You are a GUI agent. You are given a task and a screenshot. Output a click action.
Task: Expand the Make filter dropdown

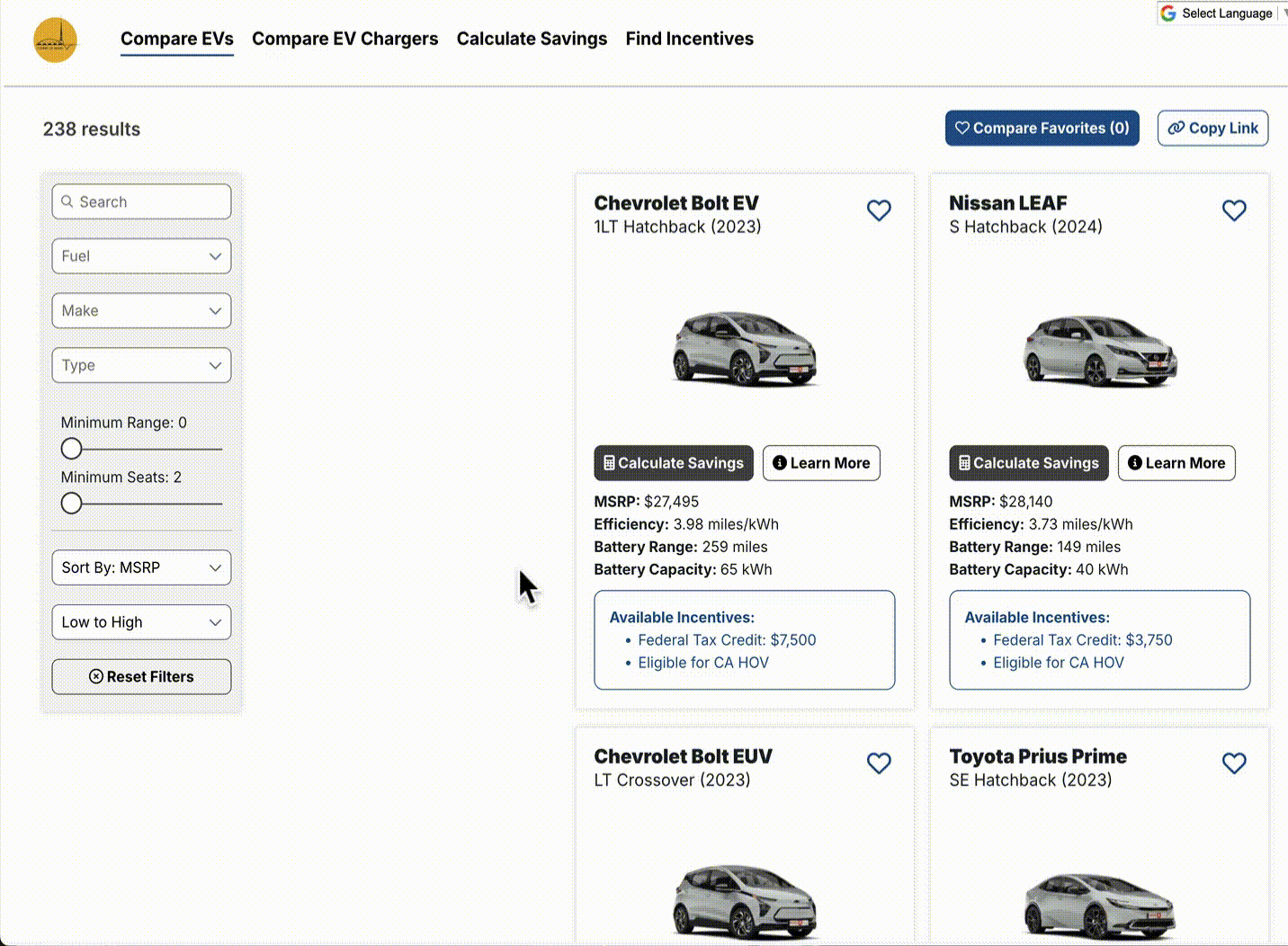(141, 311)
